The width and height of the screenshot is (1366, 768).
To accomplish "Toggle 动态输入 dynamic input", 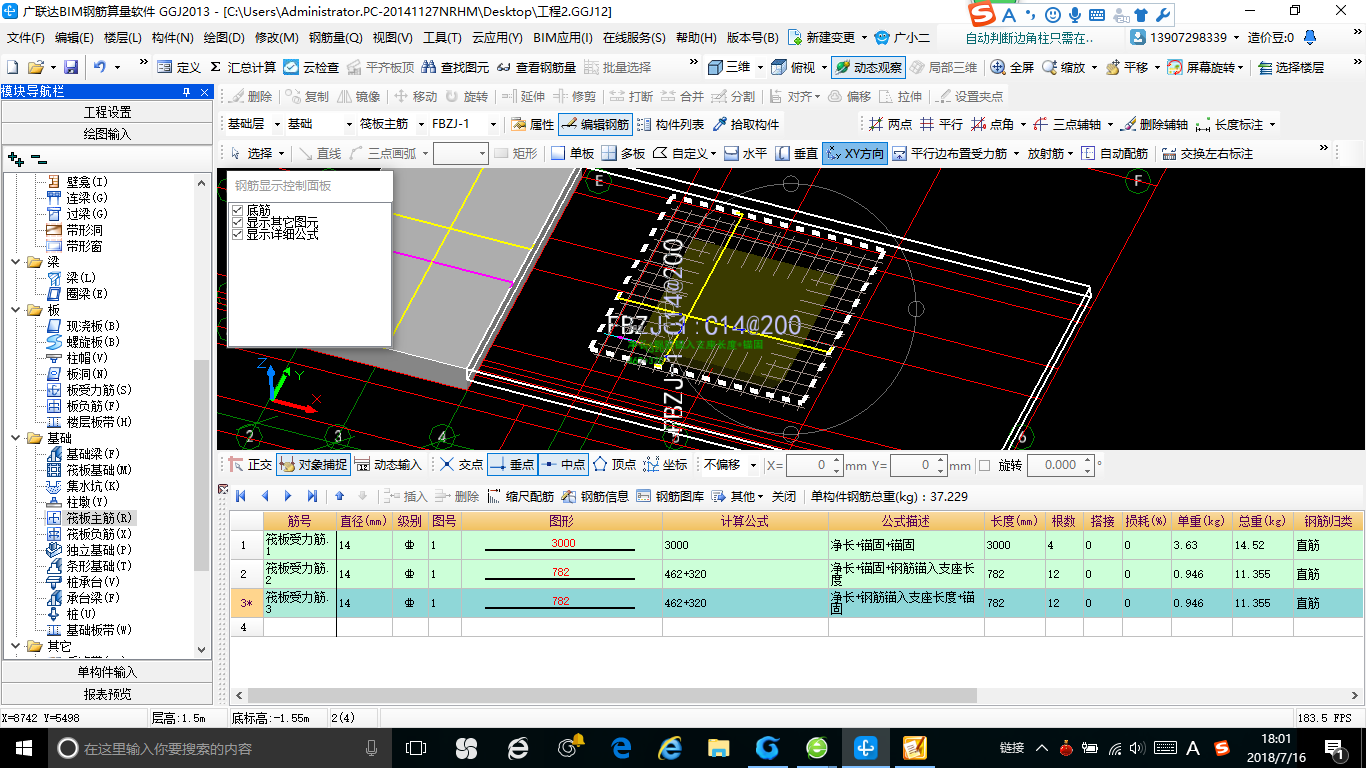I will [x=388, y=465].
